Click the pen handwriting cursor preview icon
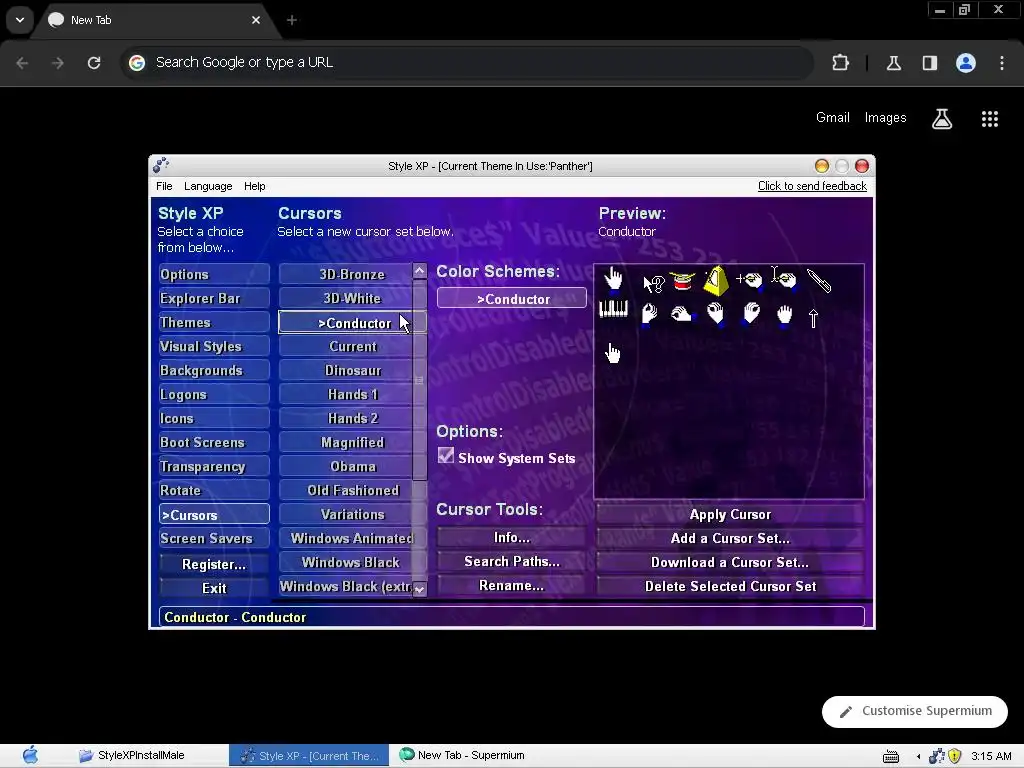This screenshot has height=768, width=1024. [x=818, y=281]
